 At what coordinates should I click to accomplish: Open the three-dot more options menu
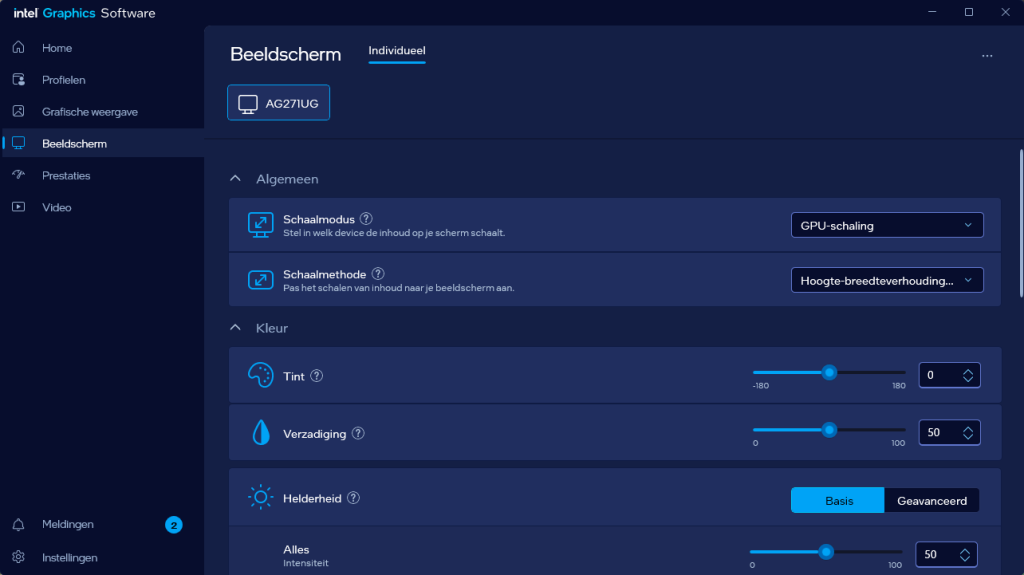(x=987, y=56)
